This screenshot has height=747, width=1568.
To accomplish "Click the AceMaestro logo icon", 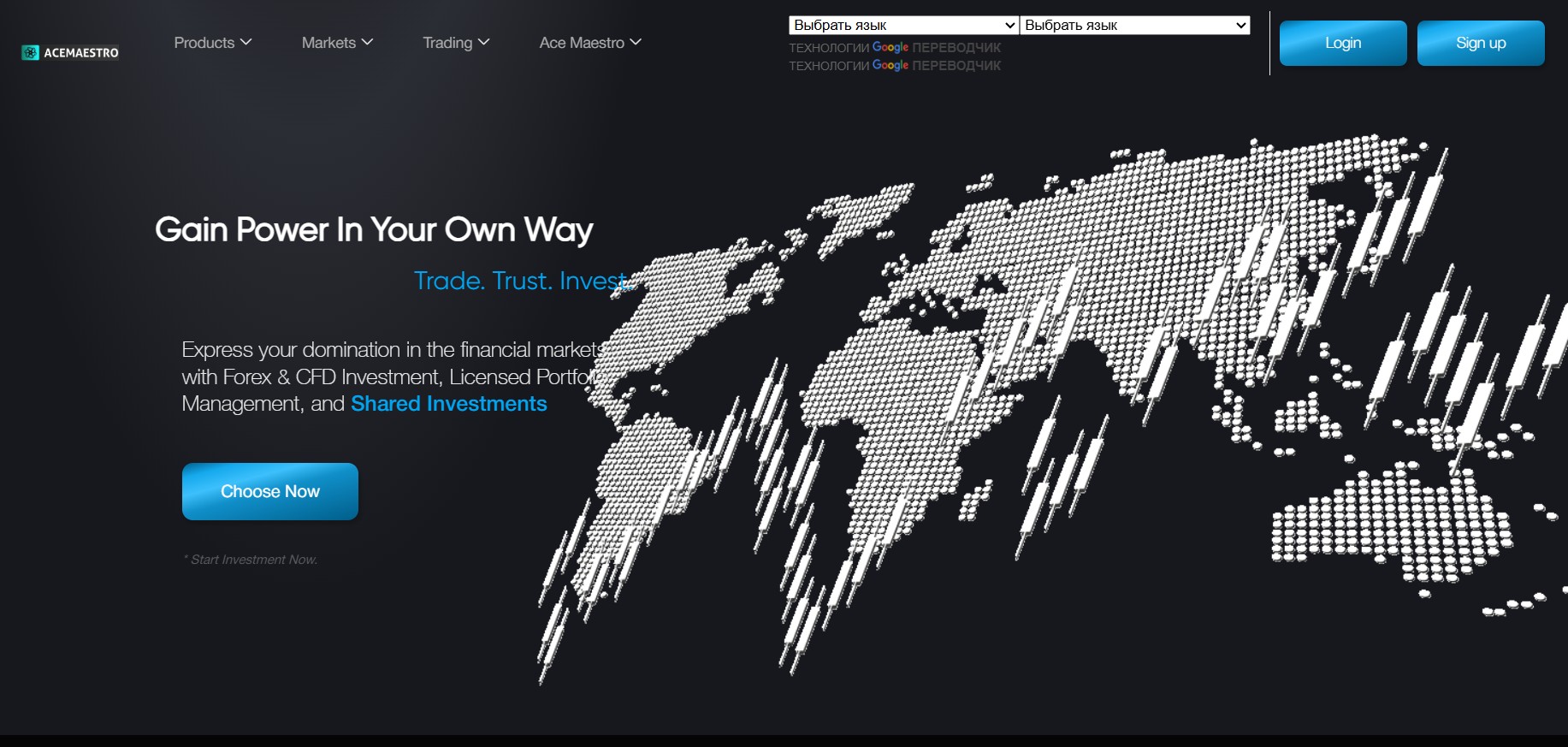I will coord(31,53).
